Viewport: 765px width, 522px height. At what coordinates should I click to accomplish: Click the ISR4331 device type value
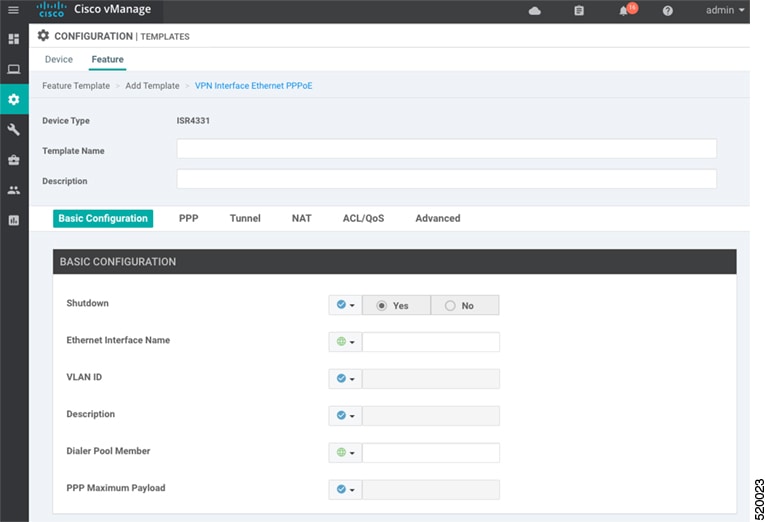coord(193,120)
